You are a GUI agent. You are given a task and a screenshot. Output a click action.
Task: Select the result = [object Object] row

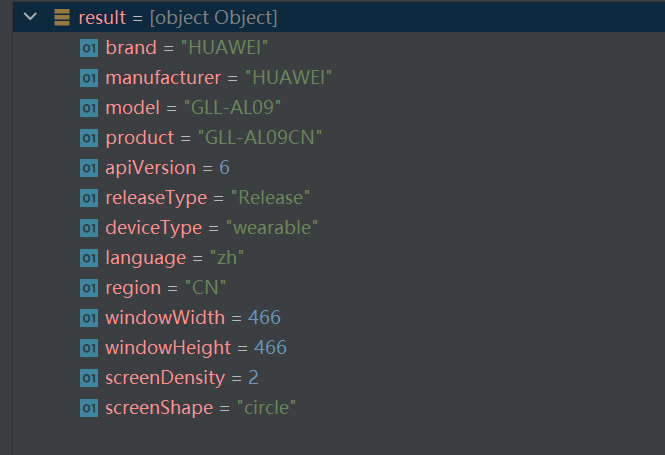point(339,17)
